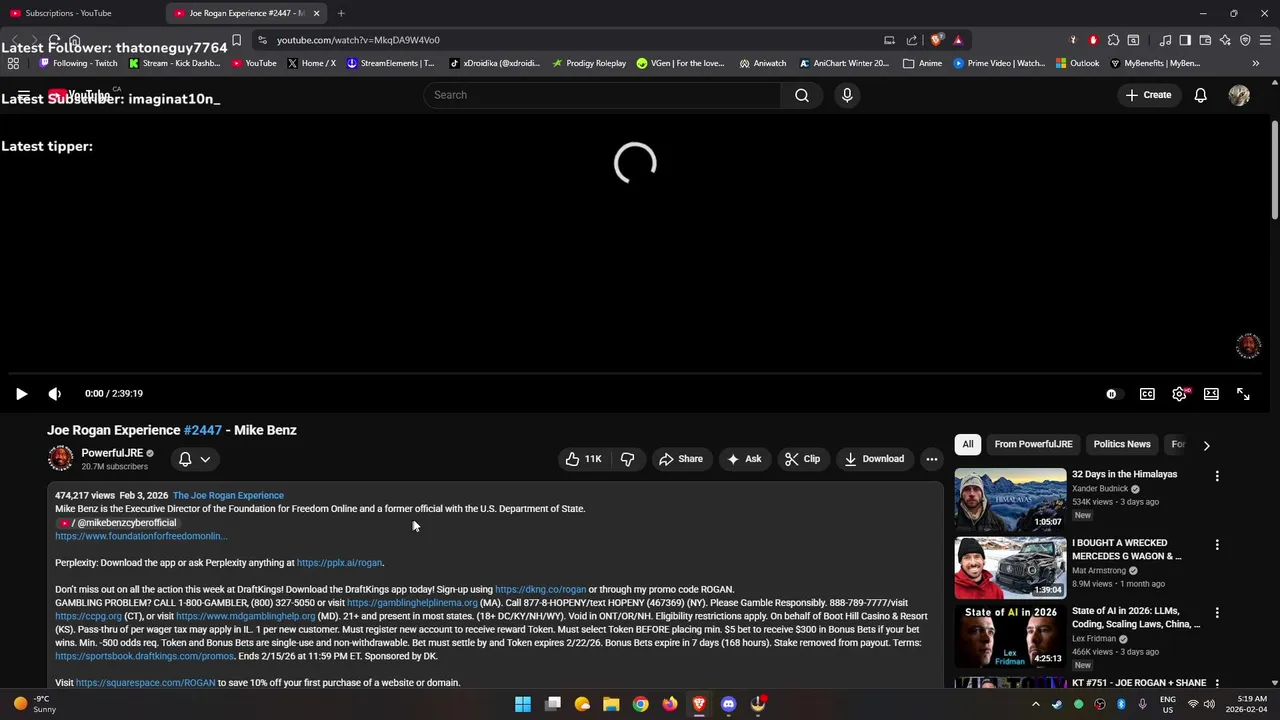Viewport: 1280px width, 720px height.
Task: Enter fullscreen on the video player
Action: 1243,394
